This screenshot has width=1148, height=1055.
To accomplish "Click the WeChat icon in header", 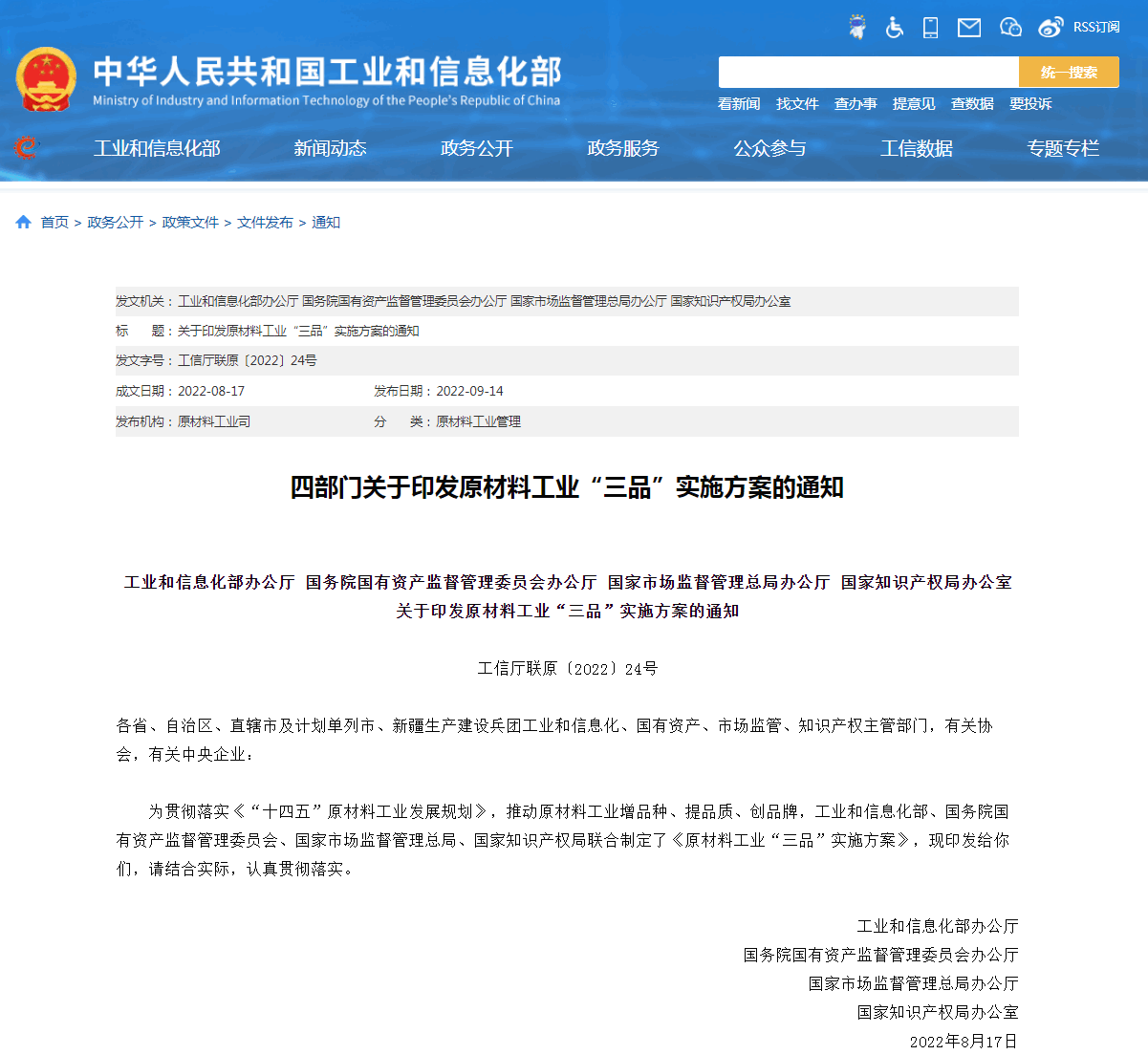I will (1010, 28).
